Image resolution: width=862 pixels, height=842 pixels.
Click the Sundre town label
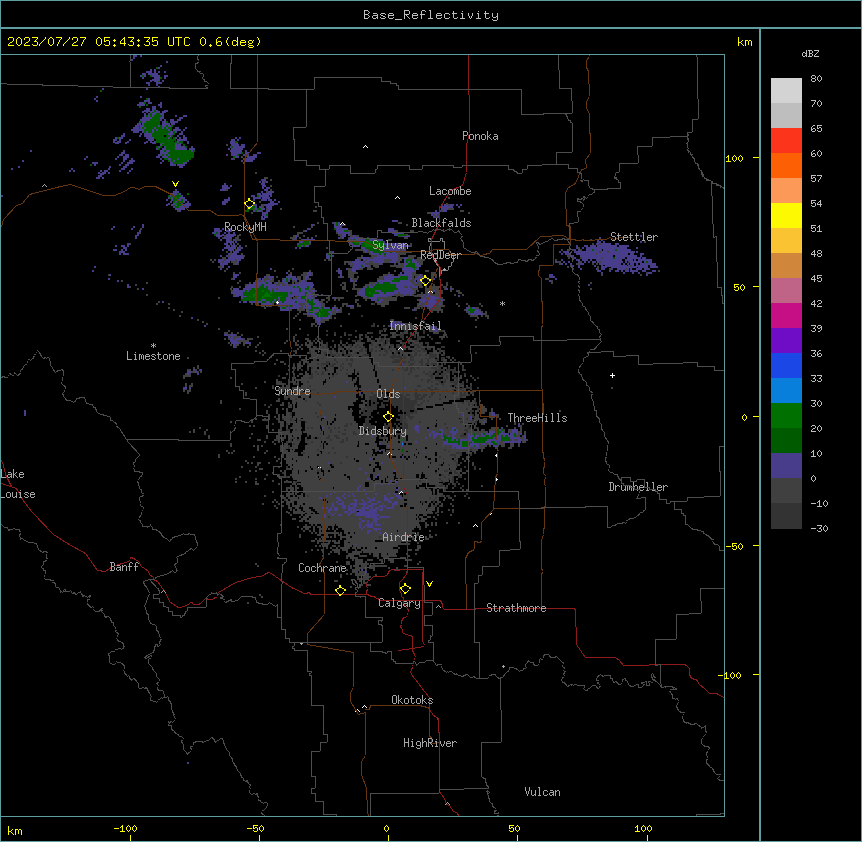coord(292,391)
